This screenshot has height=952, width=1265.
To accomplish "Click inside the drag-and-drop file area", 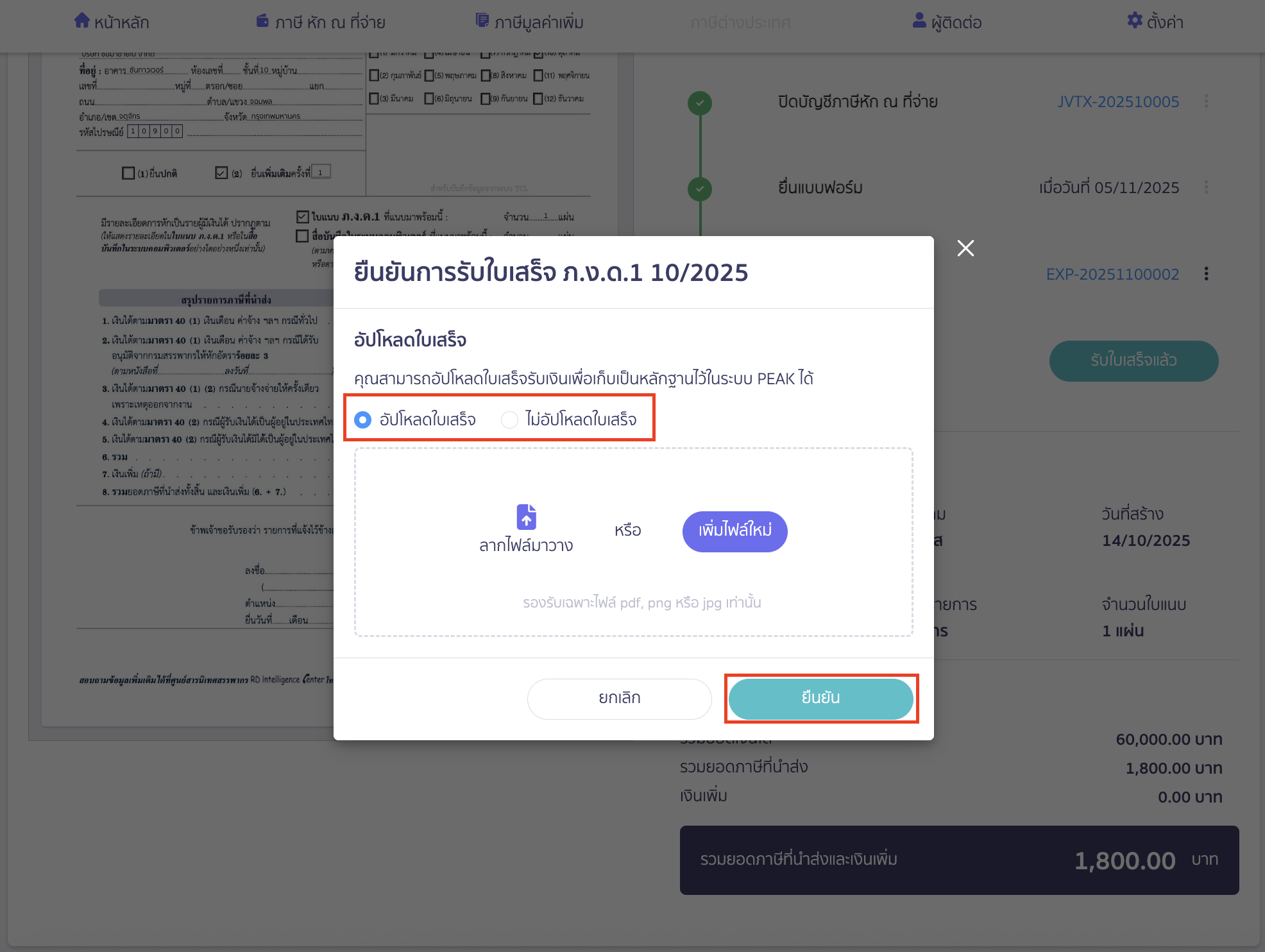I will (634, 542).
